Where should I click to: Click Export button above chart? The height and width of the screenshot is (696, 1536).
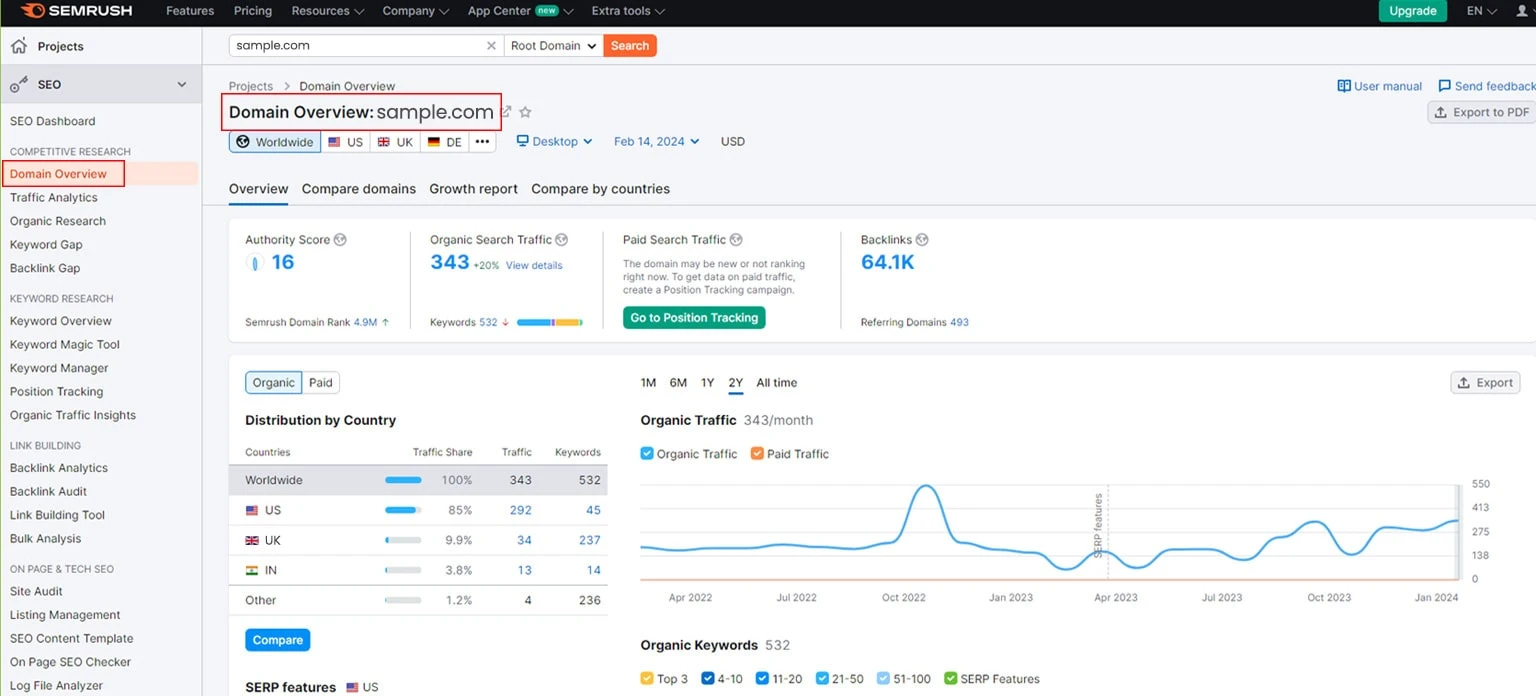pos(1485,382)
